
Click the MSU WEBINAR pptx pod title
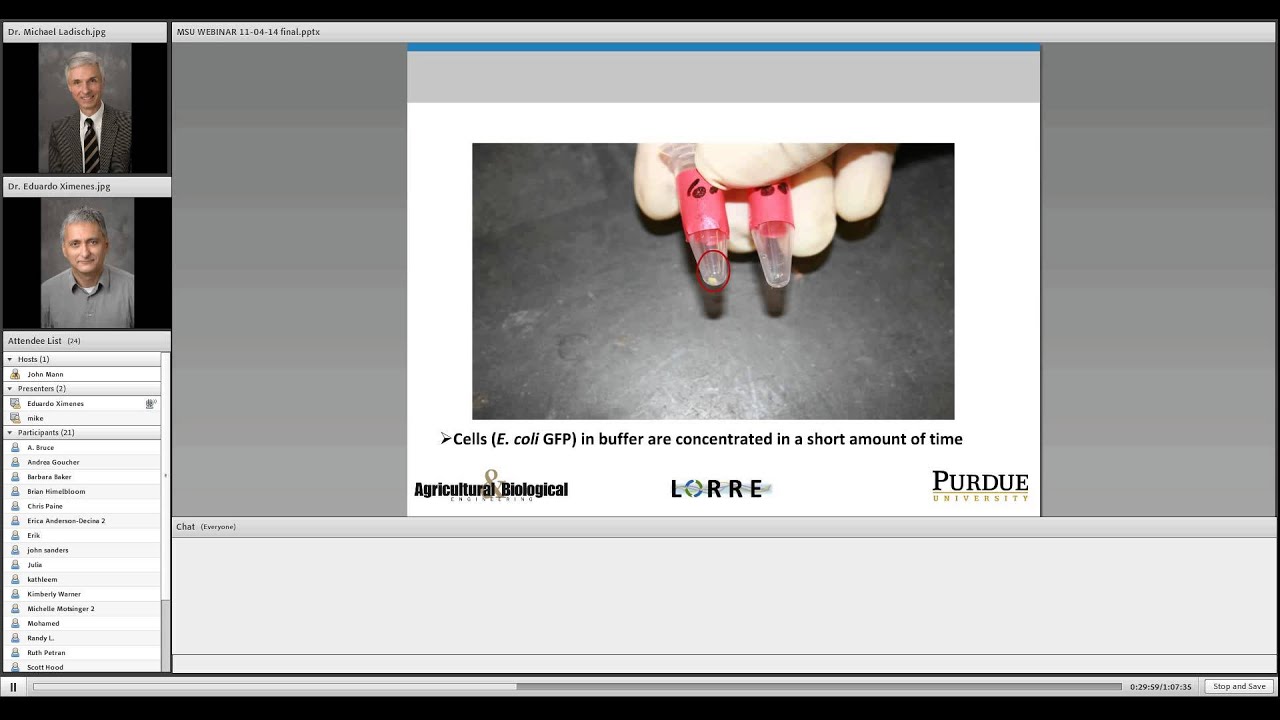click(x=248, y=32)
